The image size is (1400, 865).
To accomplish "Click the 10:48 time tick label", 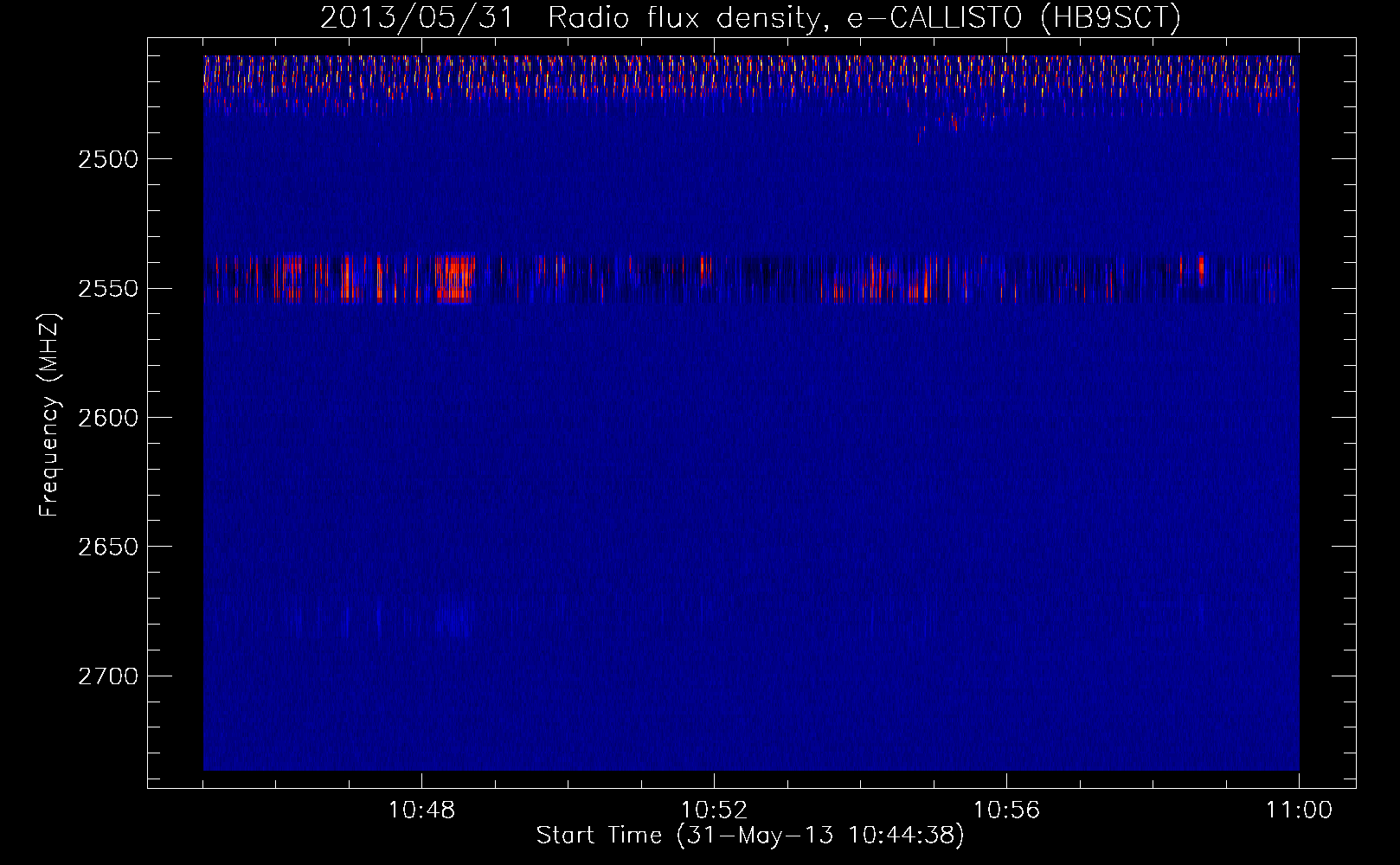I will pos(421,811).
